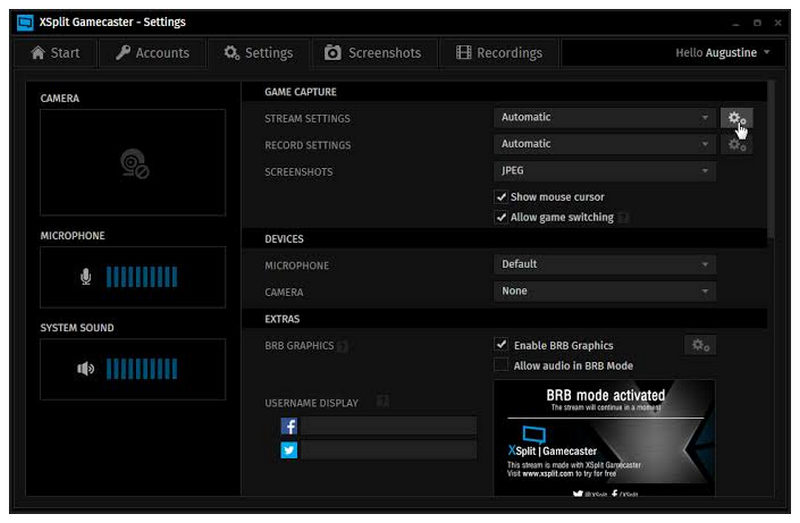Click the BRB mode activated preview image
The height and width of the screenshot is (523, 800).
[605, 438]
